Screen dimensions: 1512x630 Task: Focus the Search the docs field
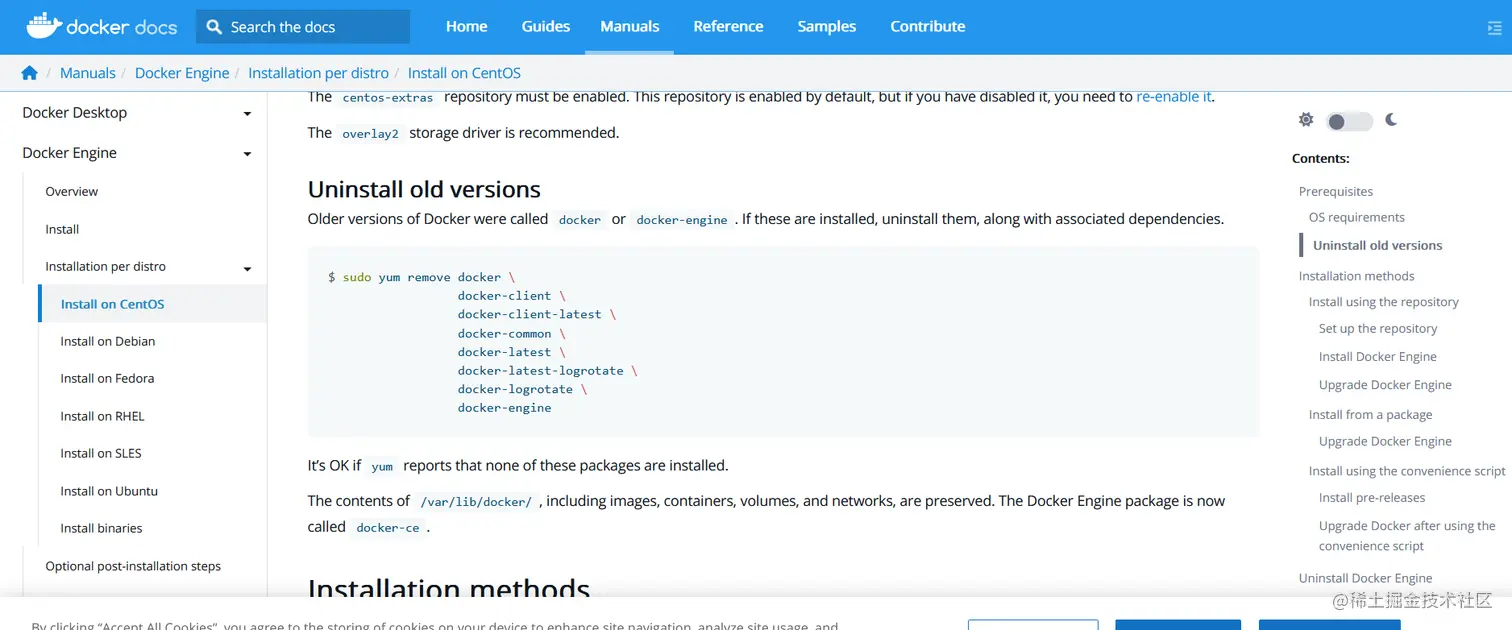(303, 27)
